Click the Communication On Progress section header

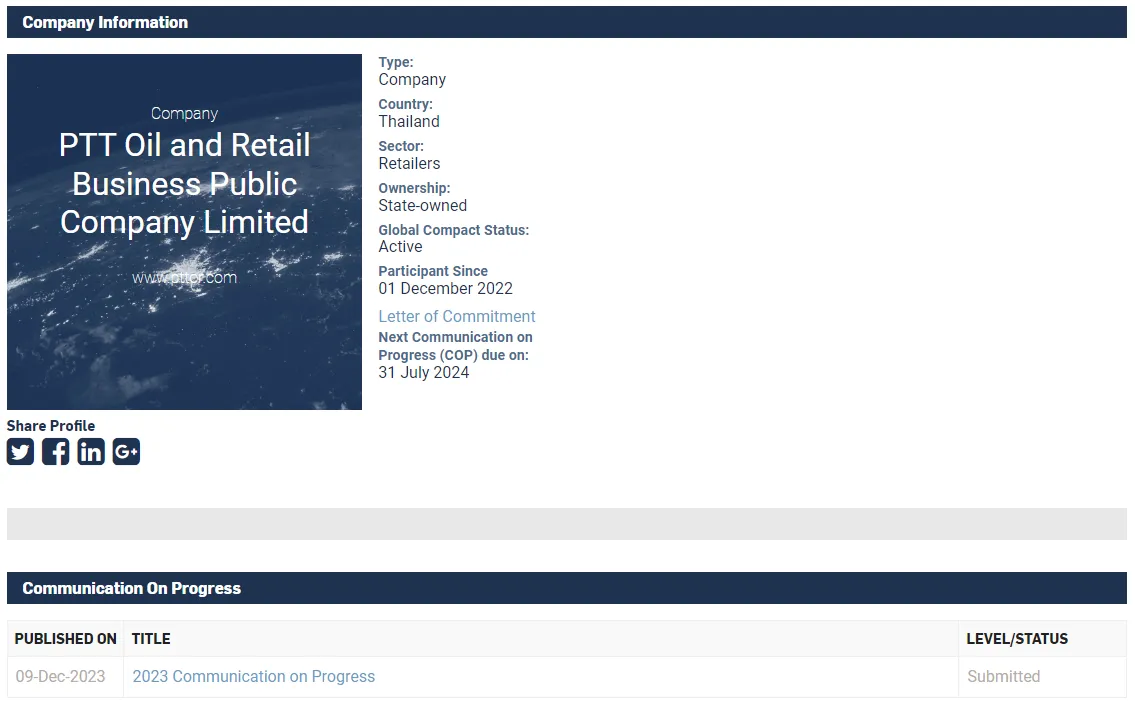point(132,588)
